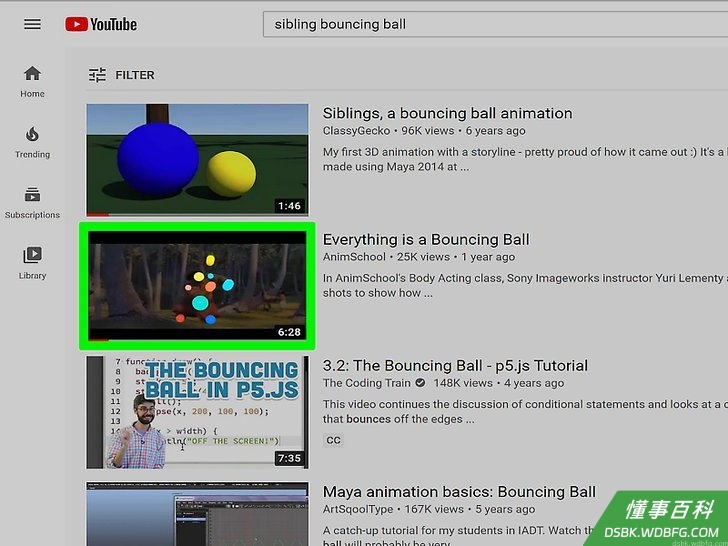Click the CC closed captions badge
The image size is (728, 546).
coord(333,440)
